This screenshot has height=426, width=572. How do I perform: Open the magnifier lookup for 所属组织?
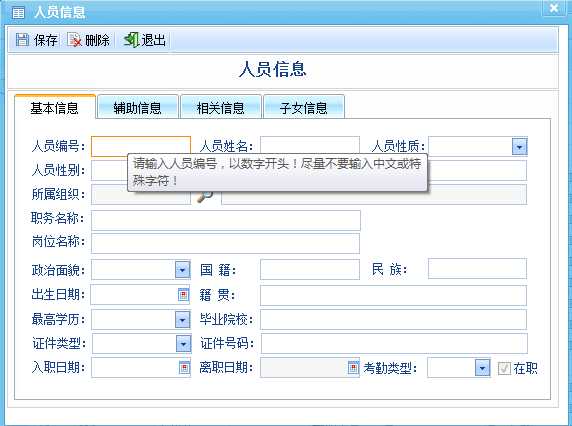(205, 195)
